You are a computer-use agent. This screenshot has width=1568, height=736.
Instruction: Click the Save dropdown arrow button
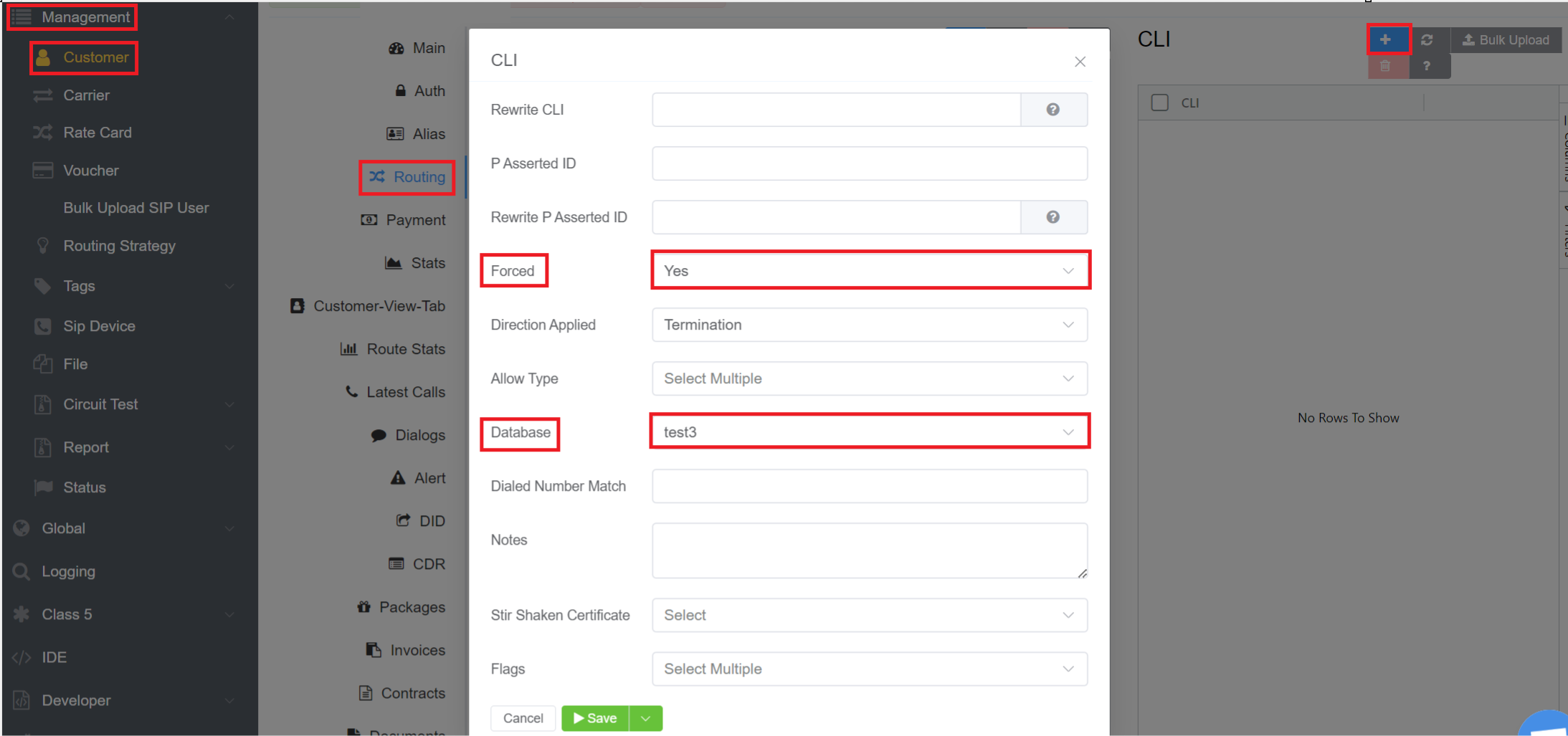(x=645, y=718)
